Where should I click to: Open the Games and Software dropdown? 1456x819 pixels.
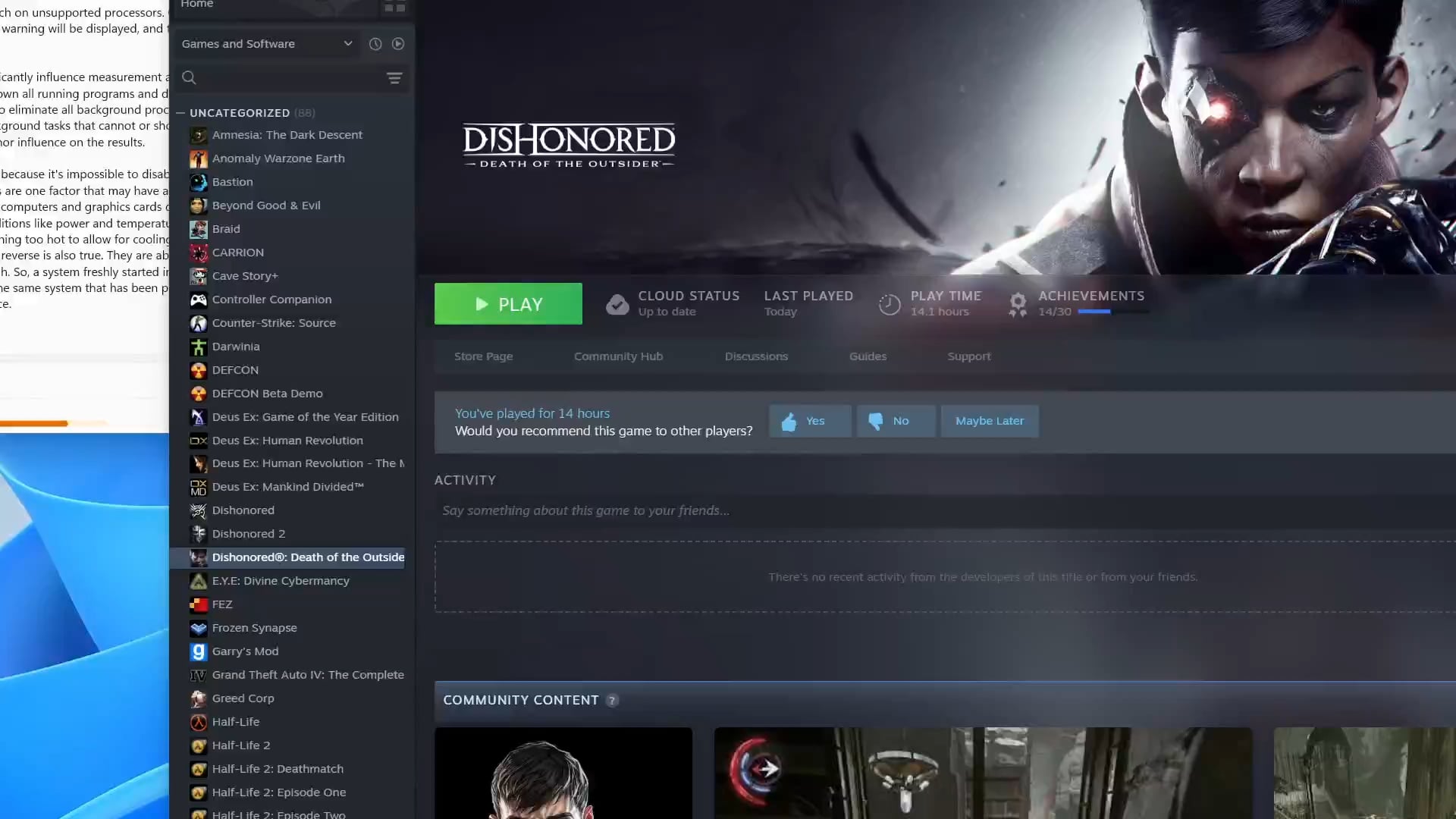tap(267, 44)
